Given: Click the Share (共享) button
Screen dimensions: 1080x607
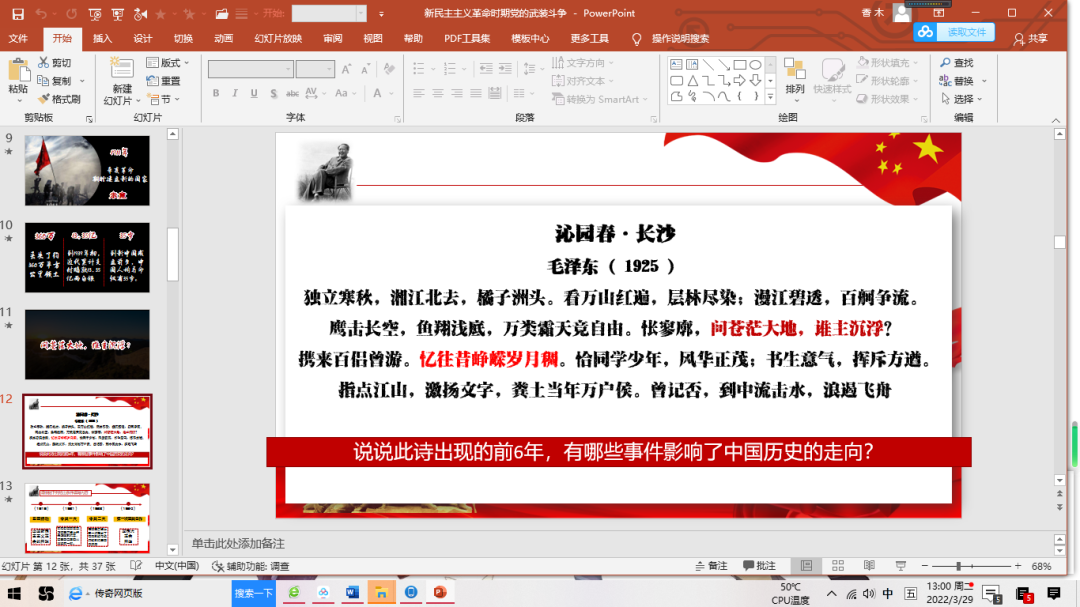Looking at the screenshot, I should tap(1030, 39).
